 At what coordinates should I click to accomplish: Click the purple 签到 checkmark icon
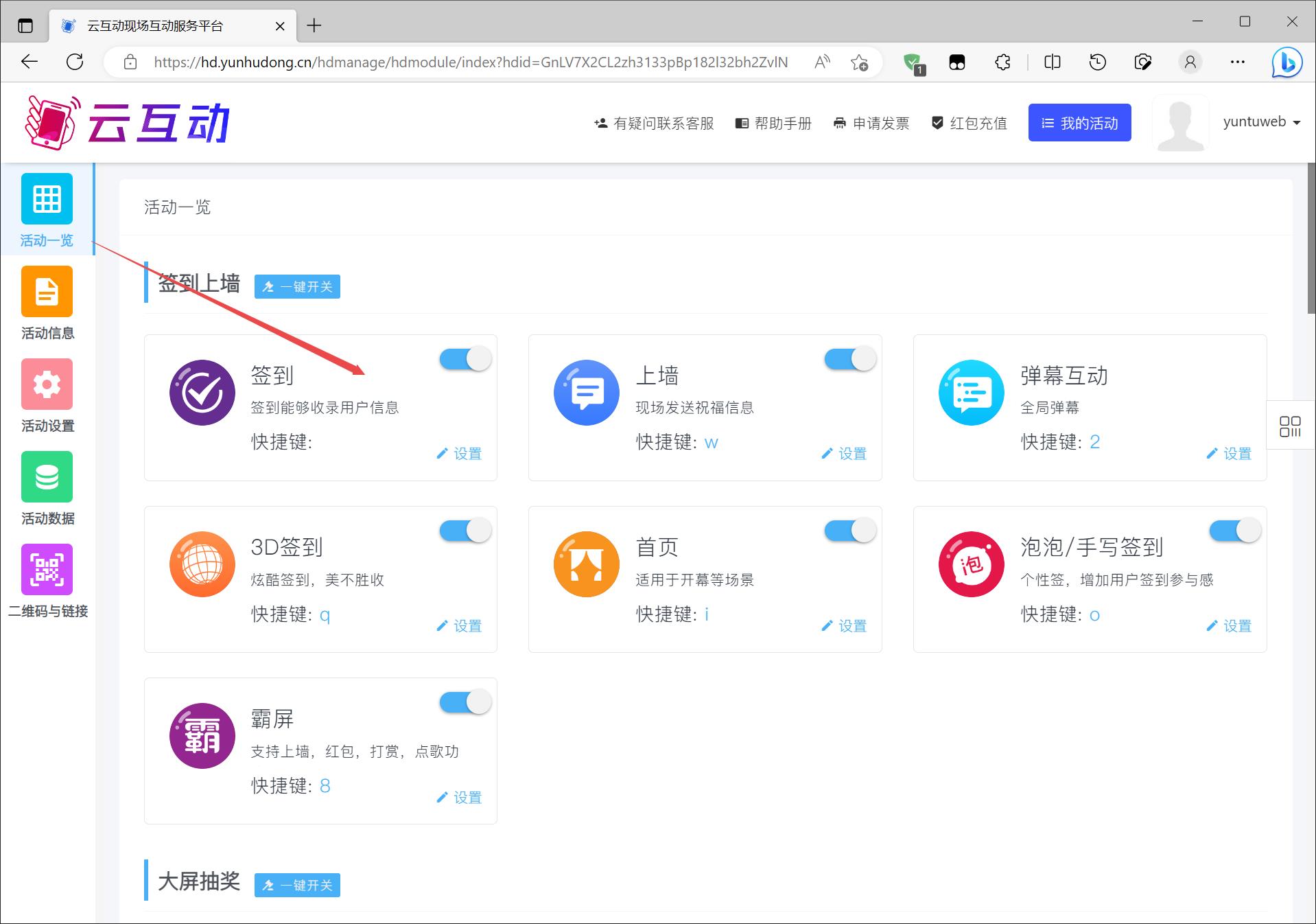(202, 393)
